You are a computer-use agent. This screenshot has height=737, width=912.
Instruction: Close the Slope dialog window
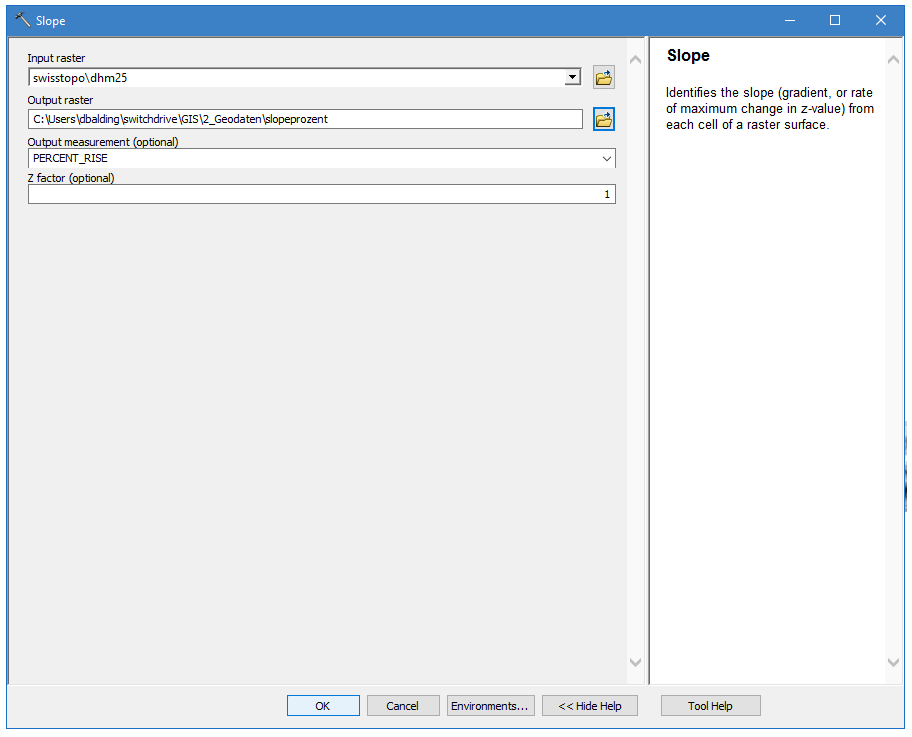tap(881, 20)
